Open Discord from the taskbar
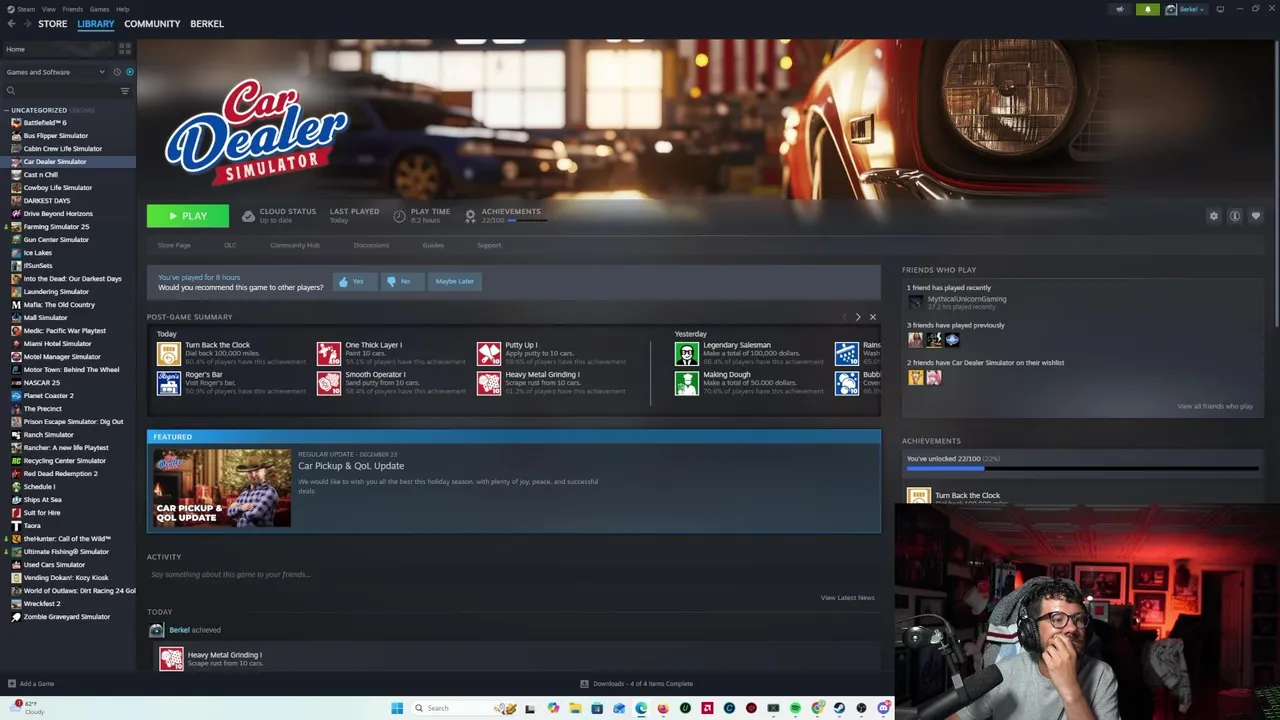Image resolution: width=1280 pixels, height=720 pixels. [884, 708]
